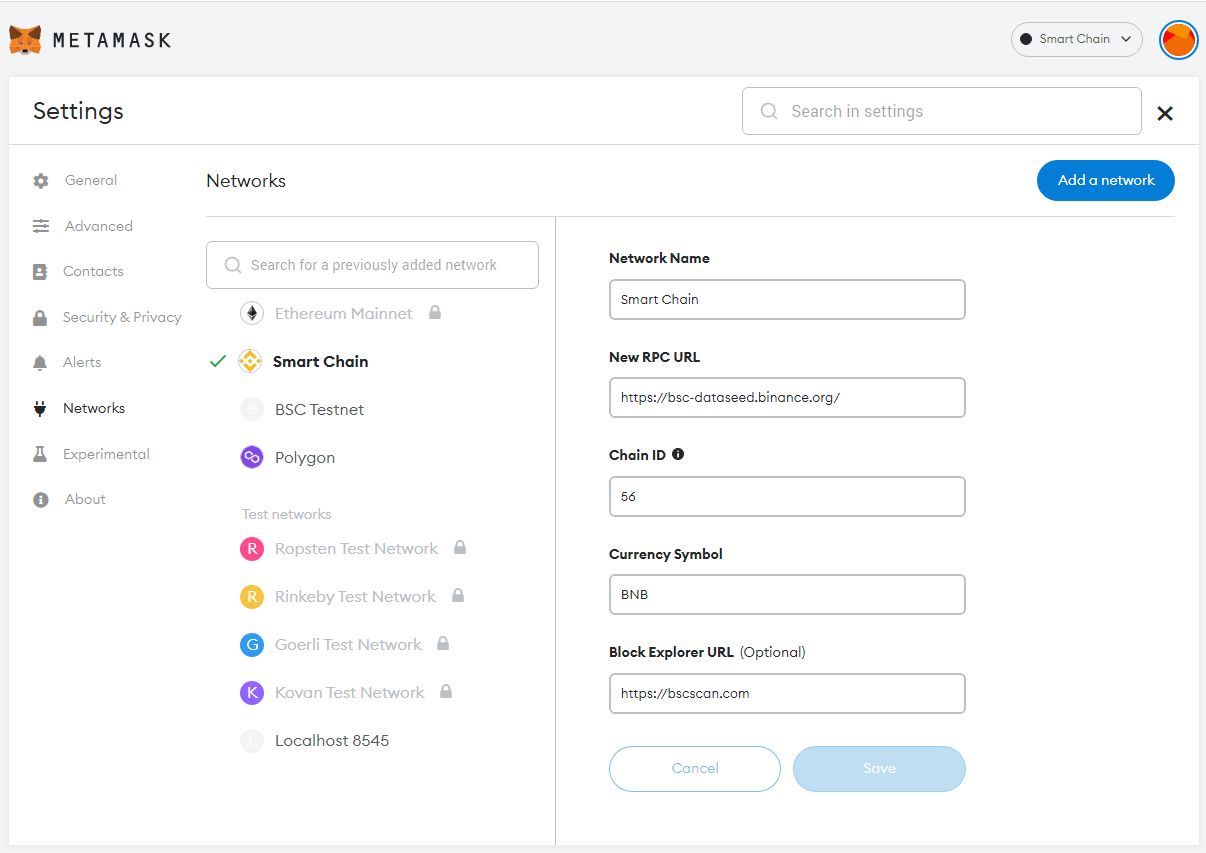Click the Smart Chain BNB logo icon
Image resolution: width=1206 pixels, height=853 pixels.
pyautogui.click(x=250, y=361)
